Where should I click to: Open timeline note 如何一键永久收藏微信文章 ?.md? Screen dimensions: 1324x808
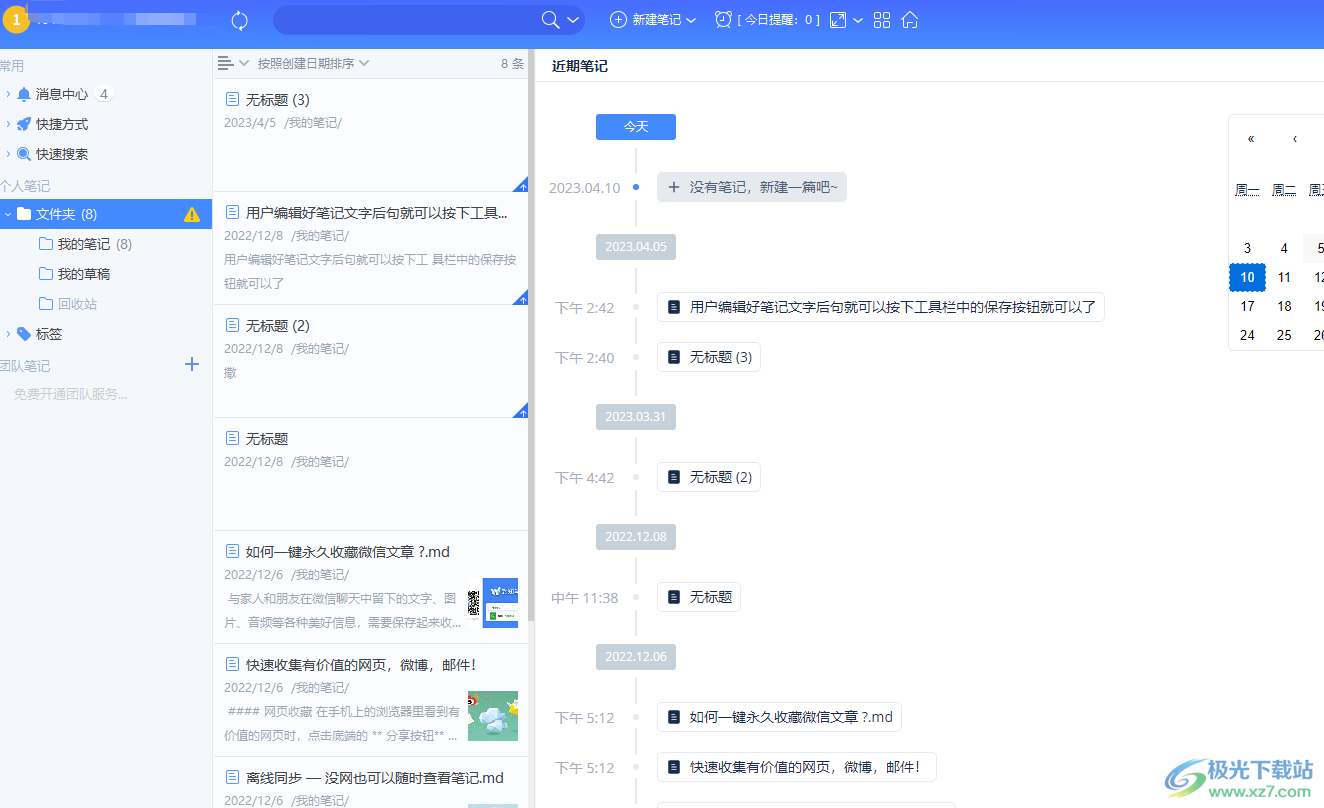780,717
